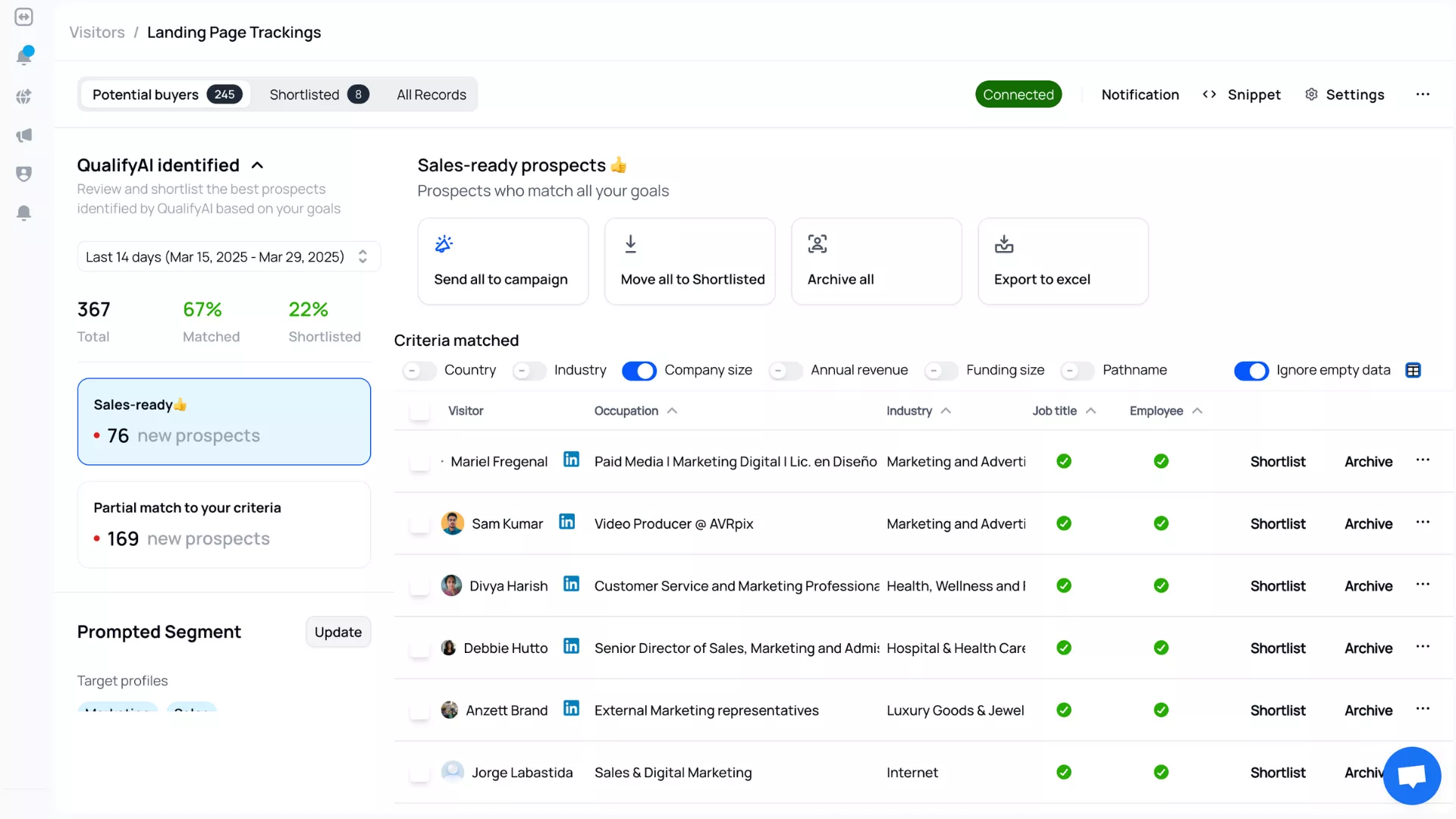Open Sam Kumar's LinkedIn profile icon

566,522
